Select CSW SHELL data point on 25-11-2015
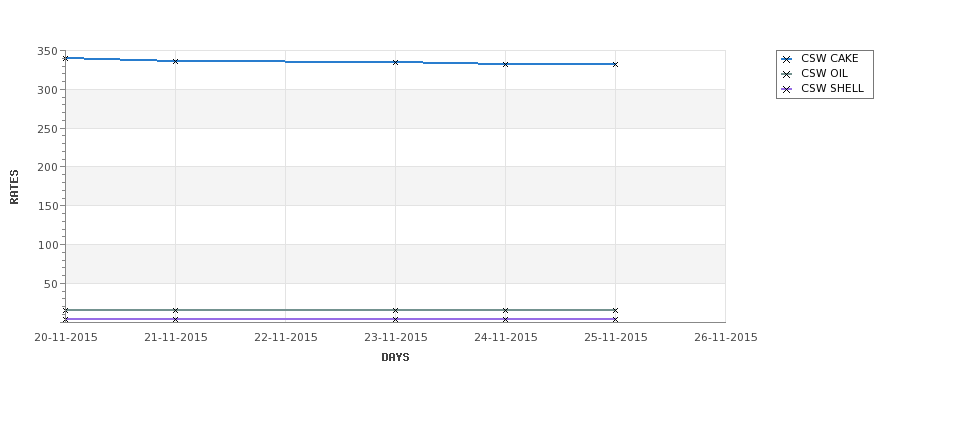The width and height of the screenshot is (975, 429). pos(616,320)
